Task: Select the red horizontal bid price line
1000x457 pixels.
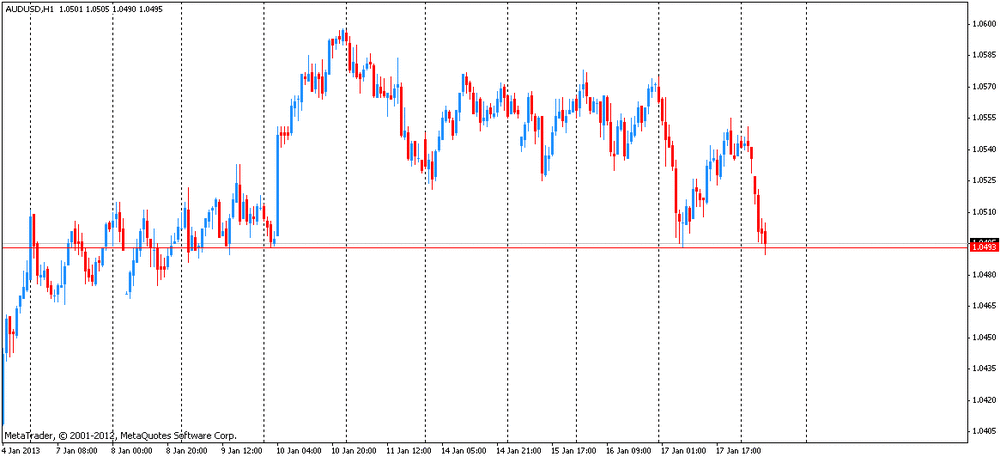Action: point(500,248)
